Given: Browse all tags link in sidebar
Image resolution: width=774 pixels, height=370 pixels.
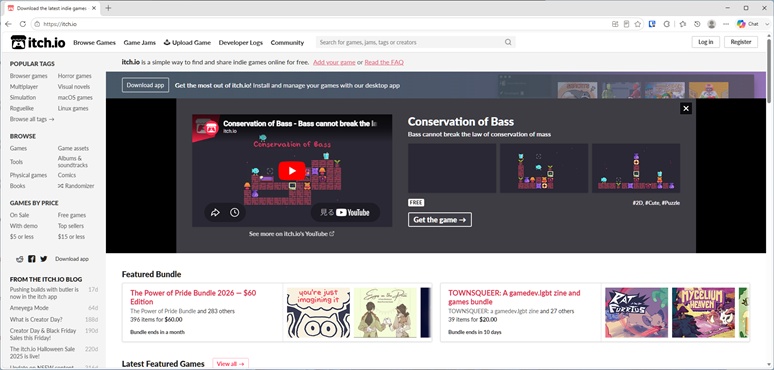Looking at the screenshot, I should point(32,119).
